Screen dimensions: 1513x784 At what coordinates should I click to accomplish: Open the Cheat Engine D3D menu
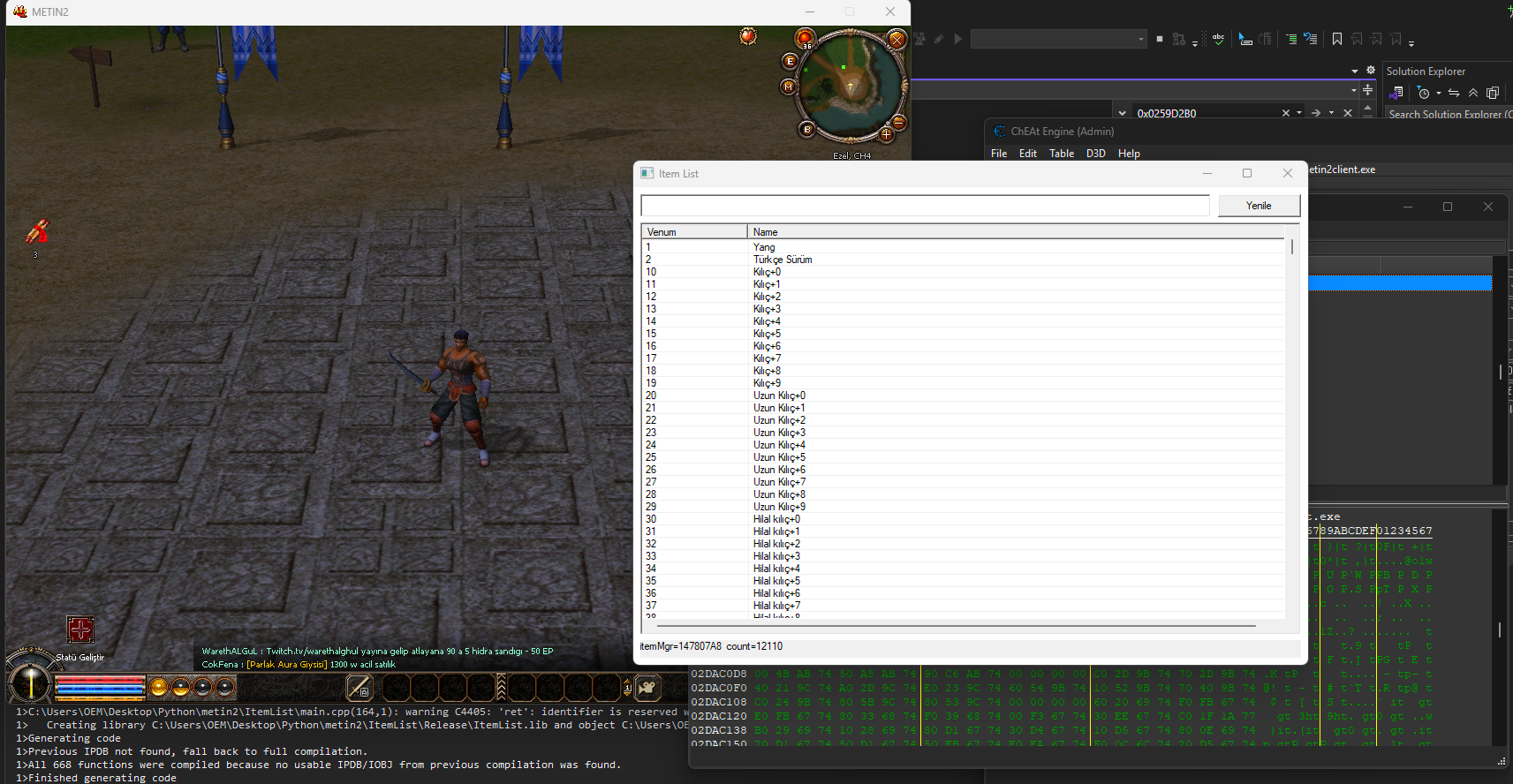coord(1096,154)
